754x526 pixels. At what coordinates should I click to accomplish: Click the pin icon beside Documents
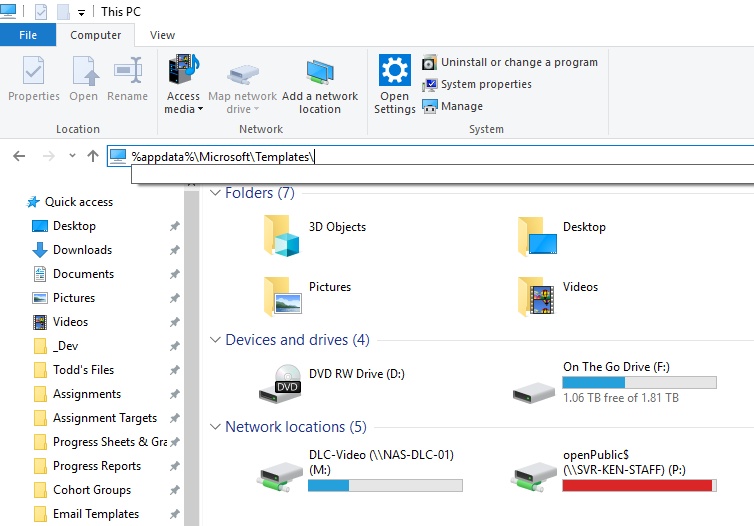(175, 274)
